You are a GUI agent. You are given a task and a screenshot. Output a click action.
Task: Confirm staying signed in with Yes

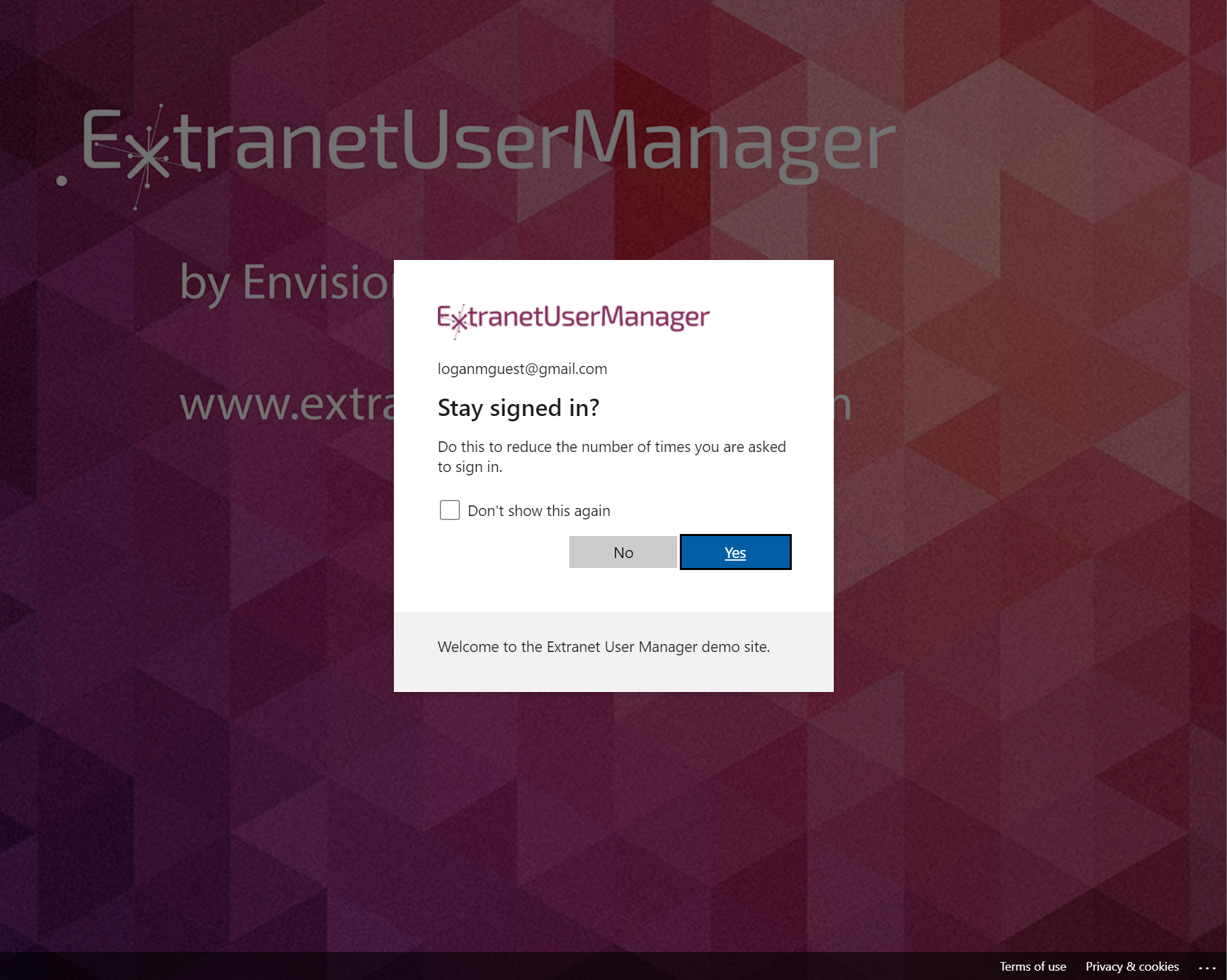point(735,552)
